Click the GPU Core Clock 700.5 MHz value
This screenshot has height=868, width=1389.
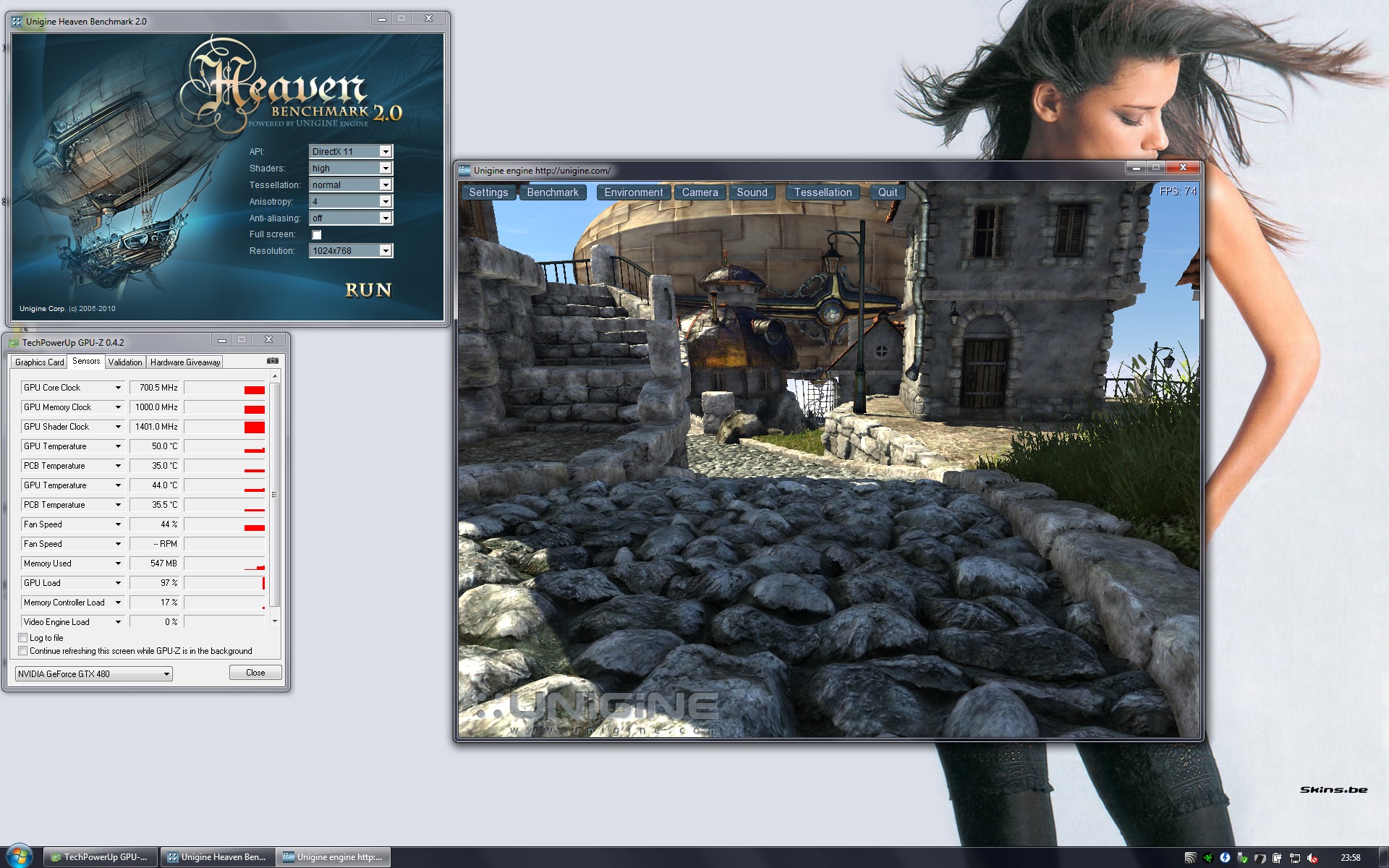pos(154,388)
